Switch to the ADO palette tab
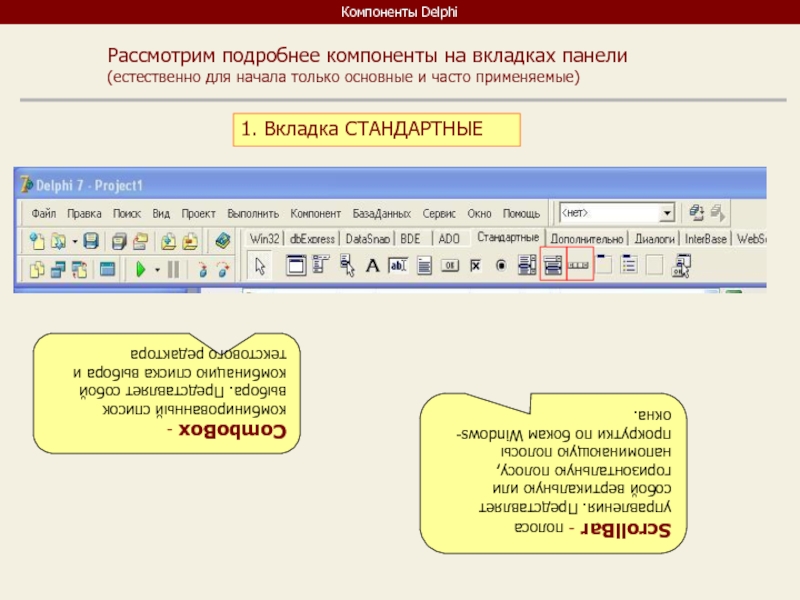This screenshot has height=600, width=800. [449, 238]
